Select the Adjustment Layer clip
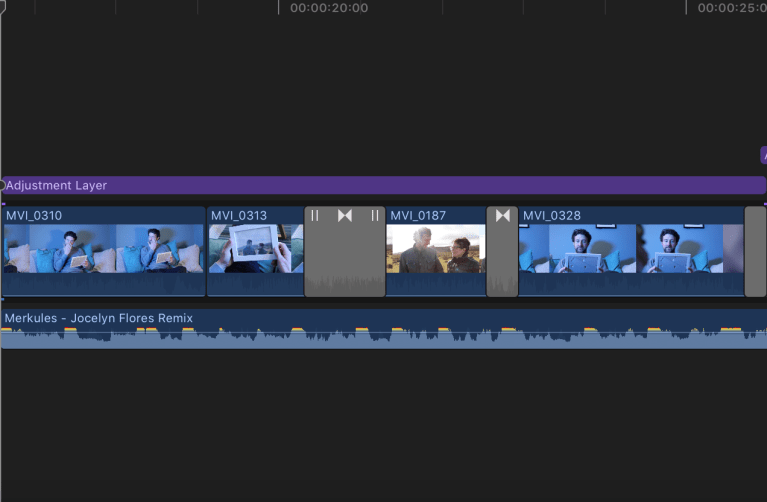This screenshot has width=767, height=502. pyautogui.click(x=384, y=185)
